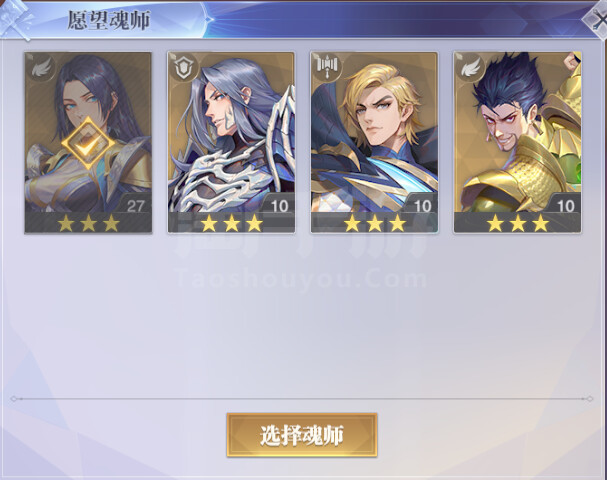This screenshot has height=480, width=607.
Task: Click the tower icon on the blond hero card
Action: [326, 67]
